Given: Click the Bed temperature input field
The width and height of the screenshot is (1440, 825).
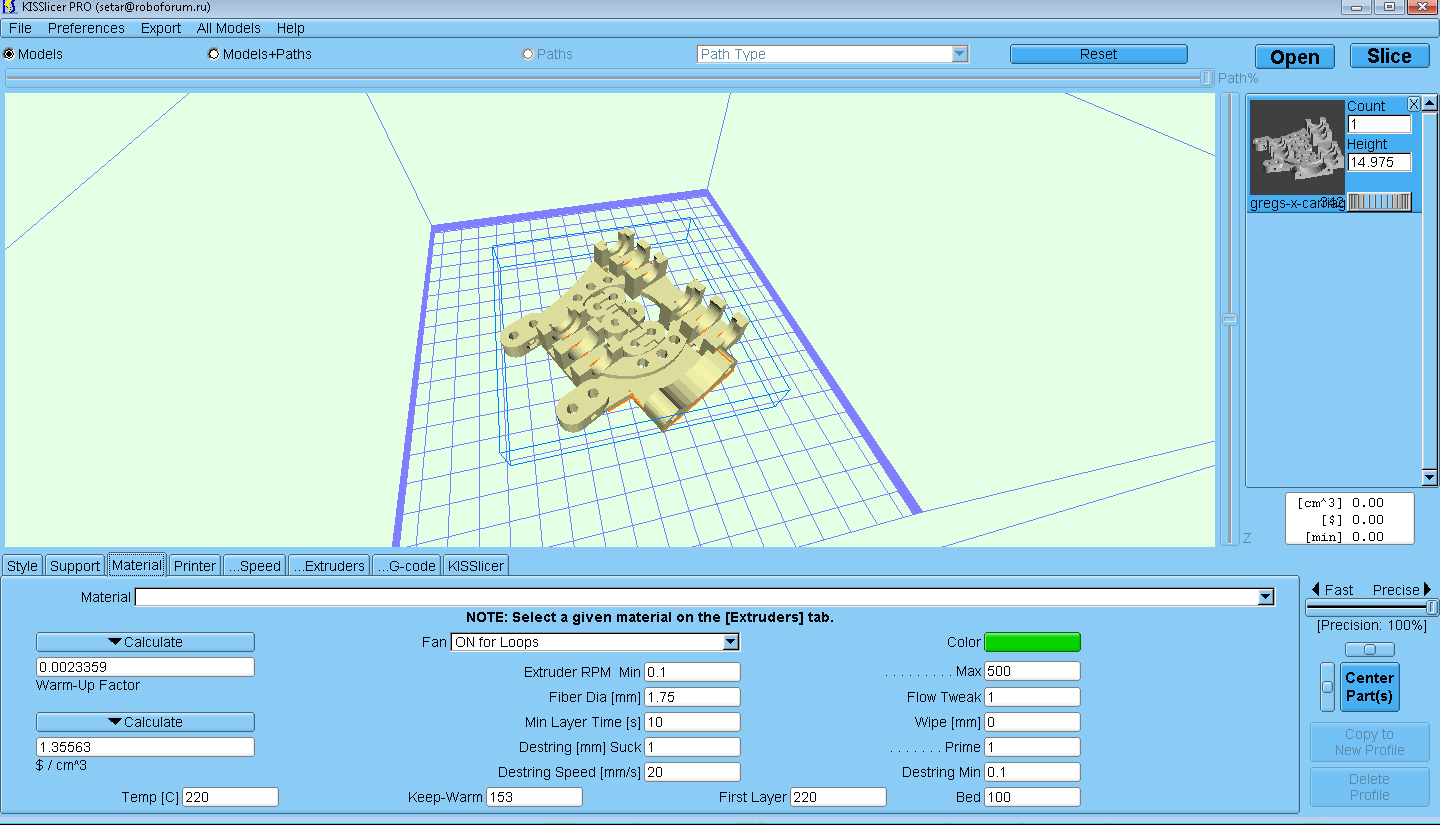Looking at the screenshot, I should [1032, 797].
